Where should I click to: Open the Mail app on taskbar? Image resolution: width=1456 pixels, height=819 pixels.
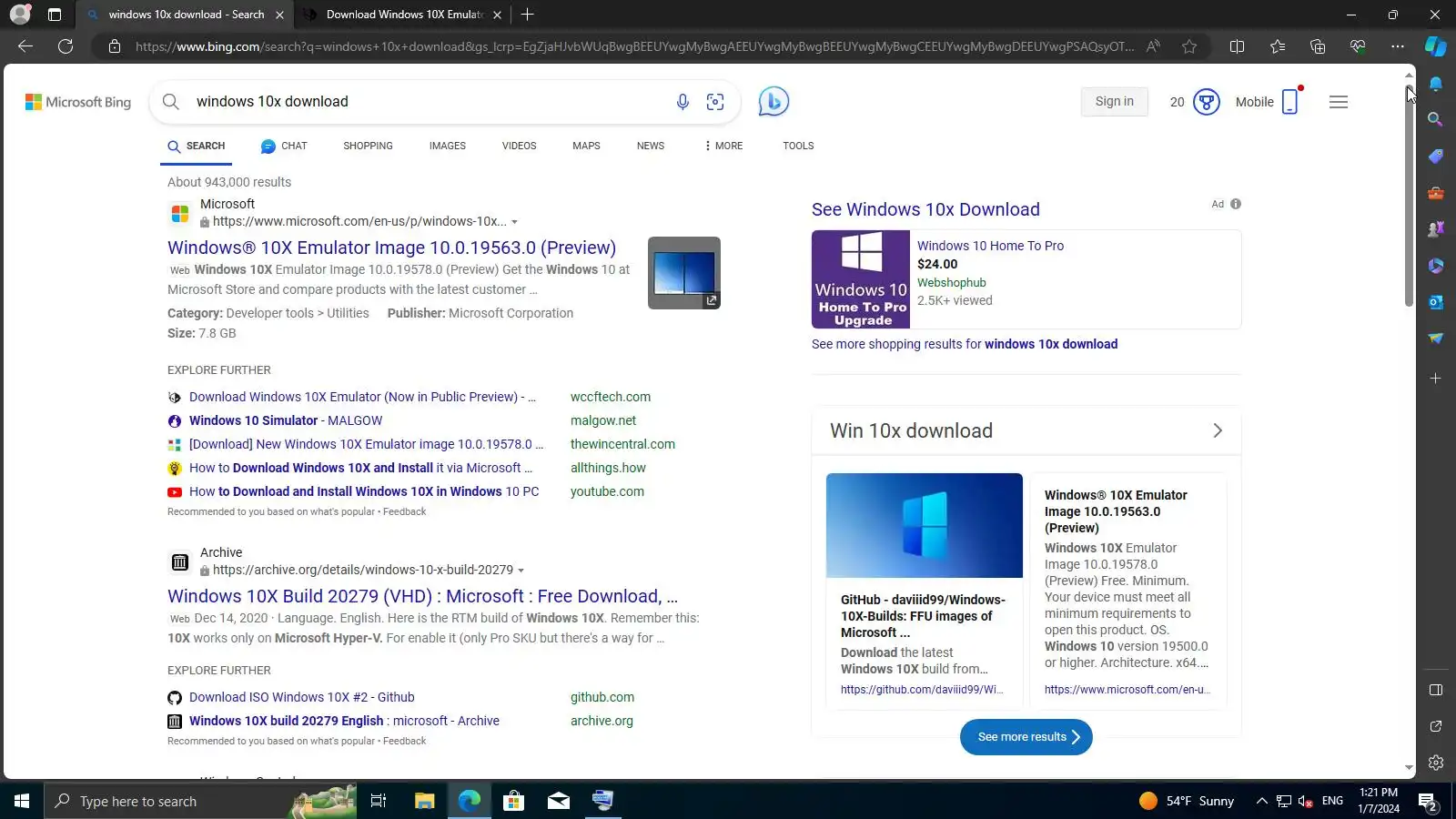click(559, 801)
